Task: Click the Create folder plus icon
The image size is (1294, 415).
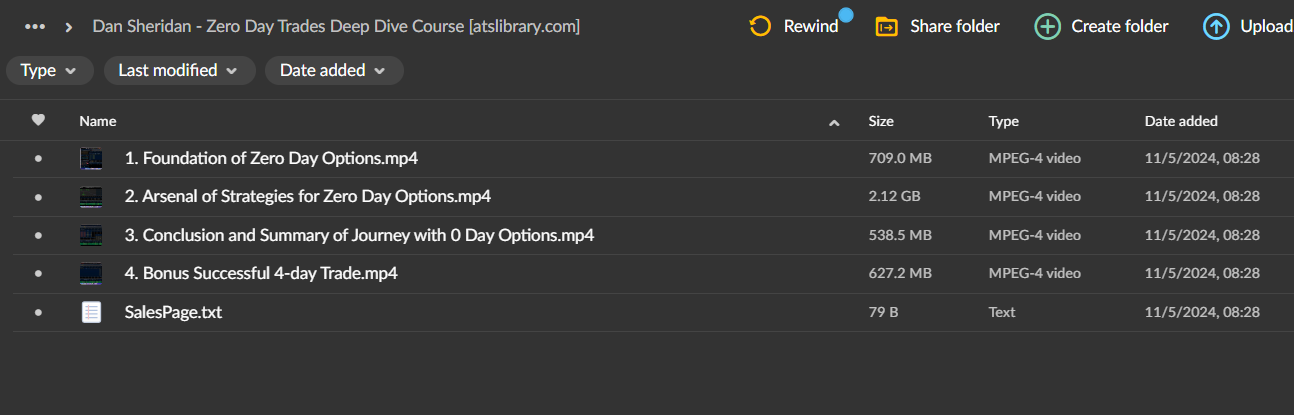Action: (x=1047, y=27)
